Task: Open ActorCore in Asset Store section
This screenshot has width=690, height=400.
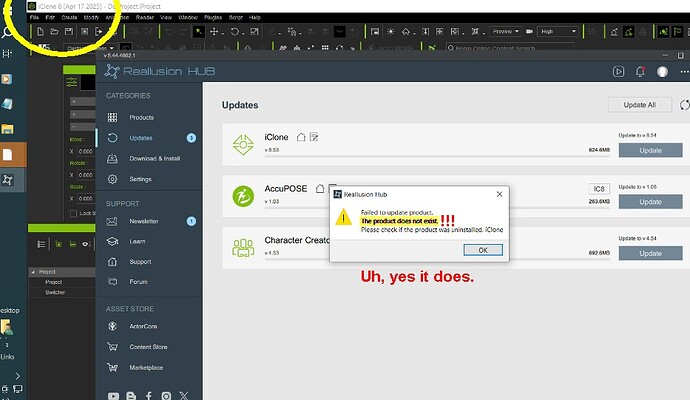Action: [x=143, y=327]
